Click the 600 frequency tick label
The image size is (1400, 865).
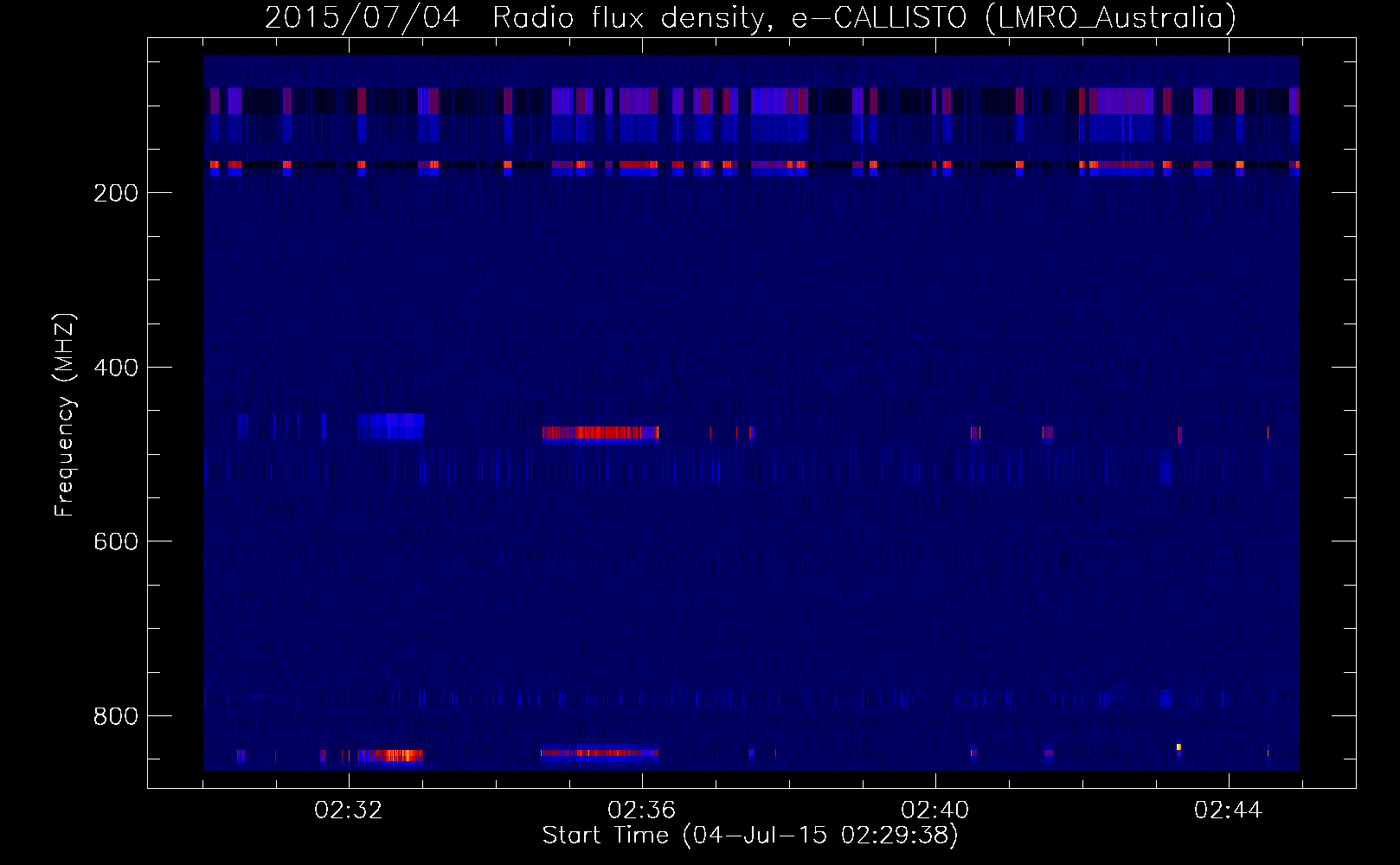coord(116,541)
